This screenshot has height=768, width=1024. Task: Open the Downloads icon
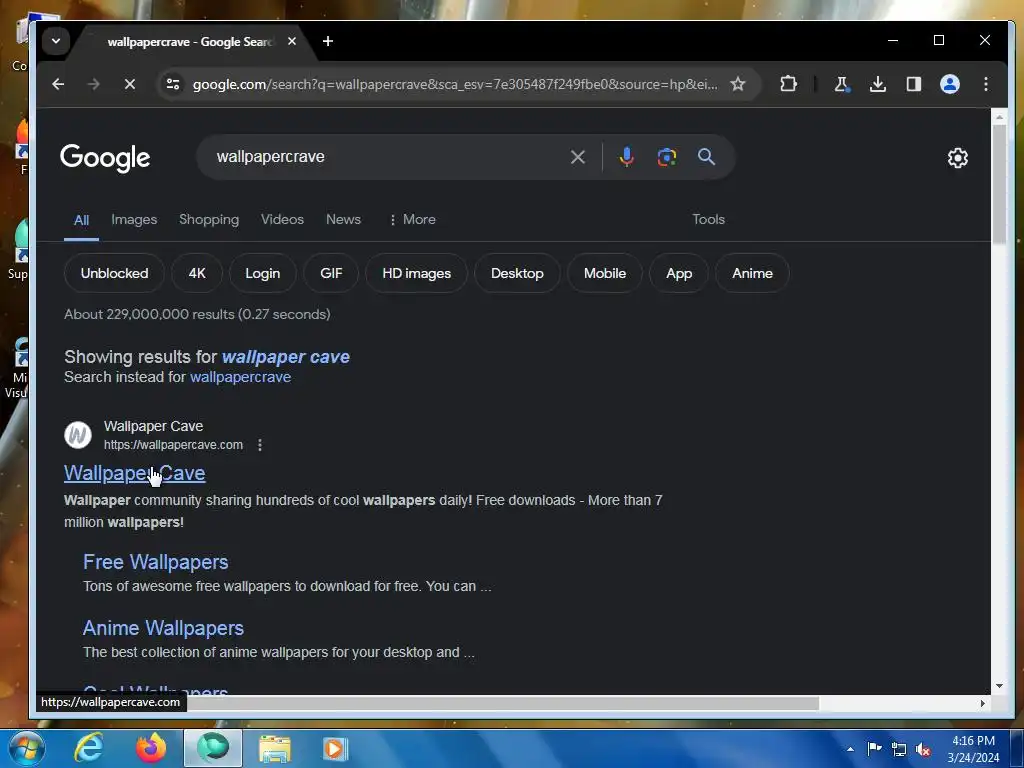[878, 84]
